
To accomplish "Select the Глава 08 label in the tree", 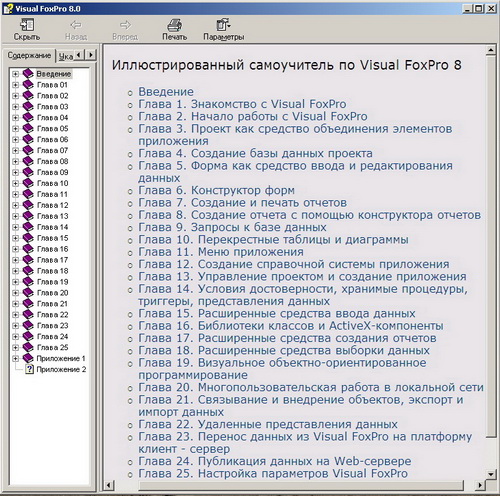I will point(52,161).
